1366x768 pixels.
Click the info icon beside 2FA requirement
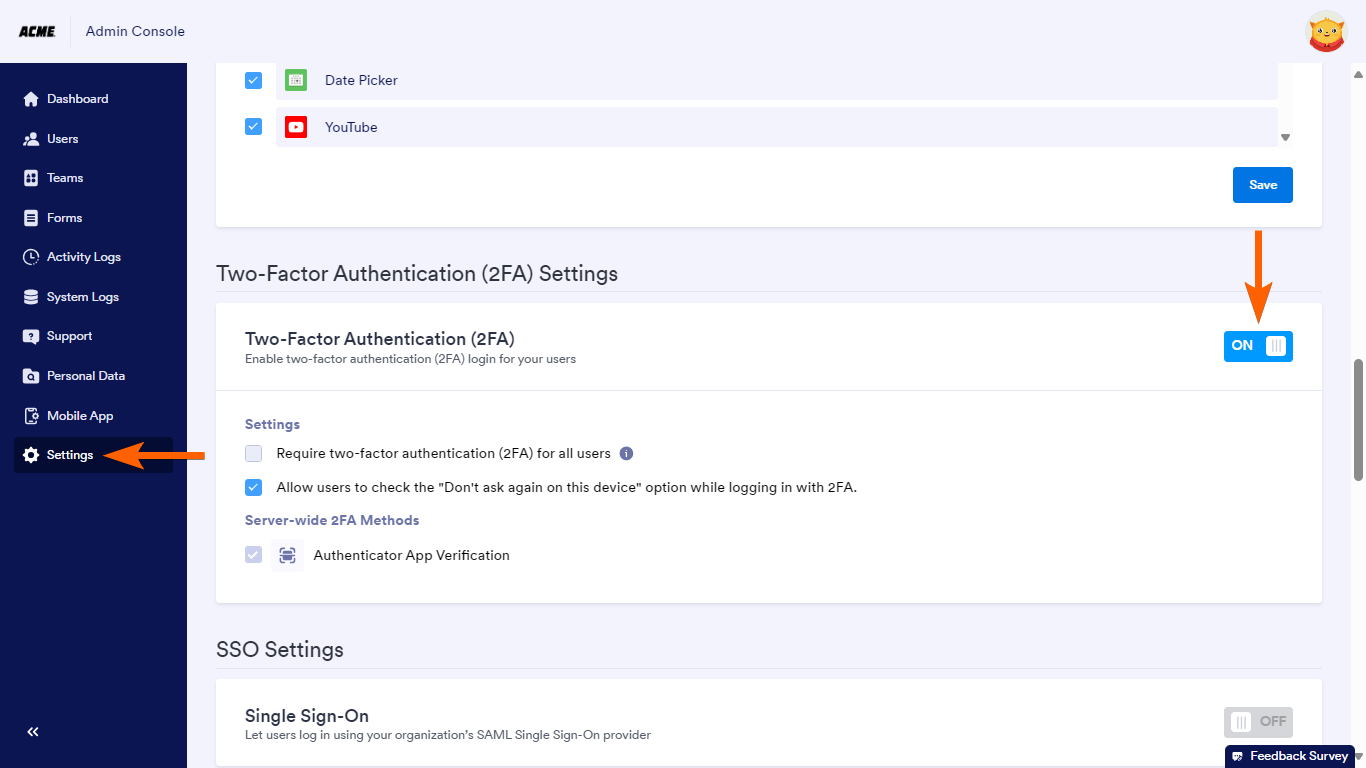pos(627,453)
